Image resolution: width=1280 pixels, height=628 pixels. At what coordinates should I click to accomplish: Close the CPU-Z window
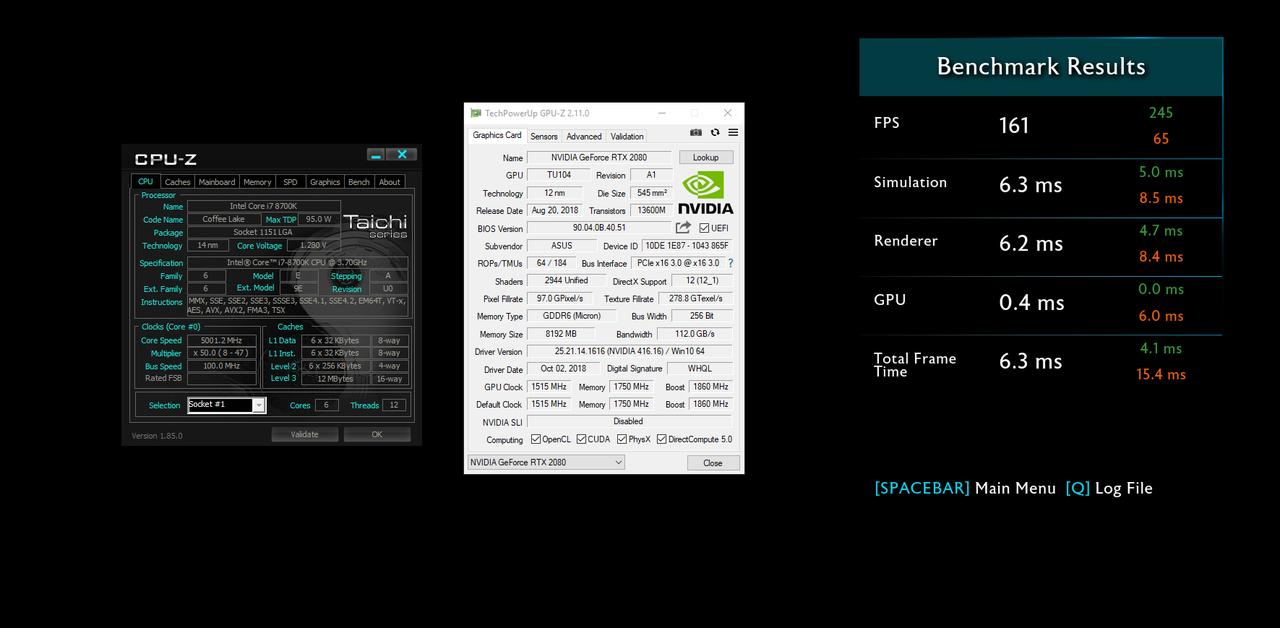pos(402,154)
